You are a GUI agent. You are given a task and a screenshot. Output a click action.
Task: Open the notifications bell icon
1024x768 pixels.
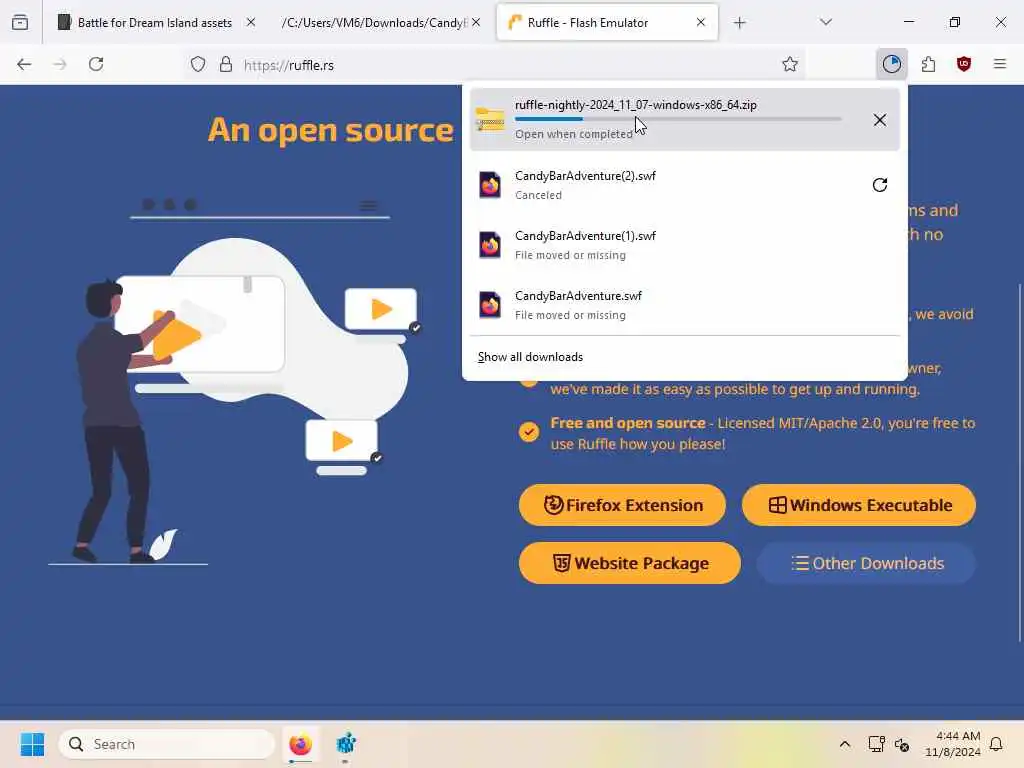[x=996, y=744]
